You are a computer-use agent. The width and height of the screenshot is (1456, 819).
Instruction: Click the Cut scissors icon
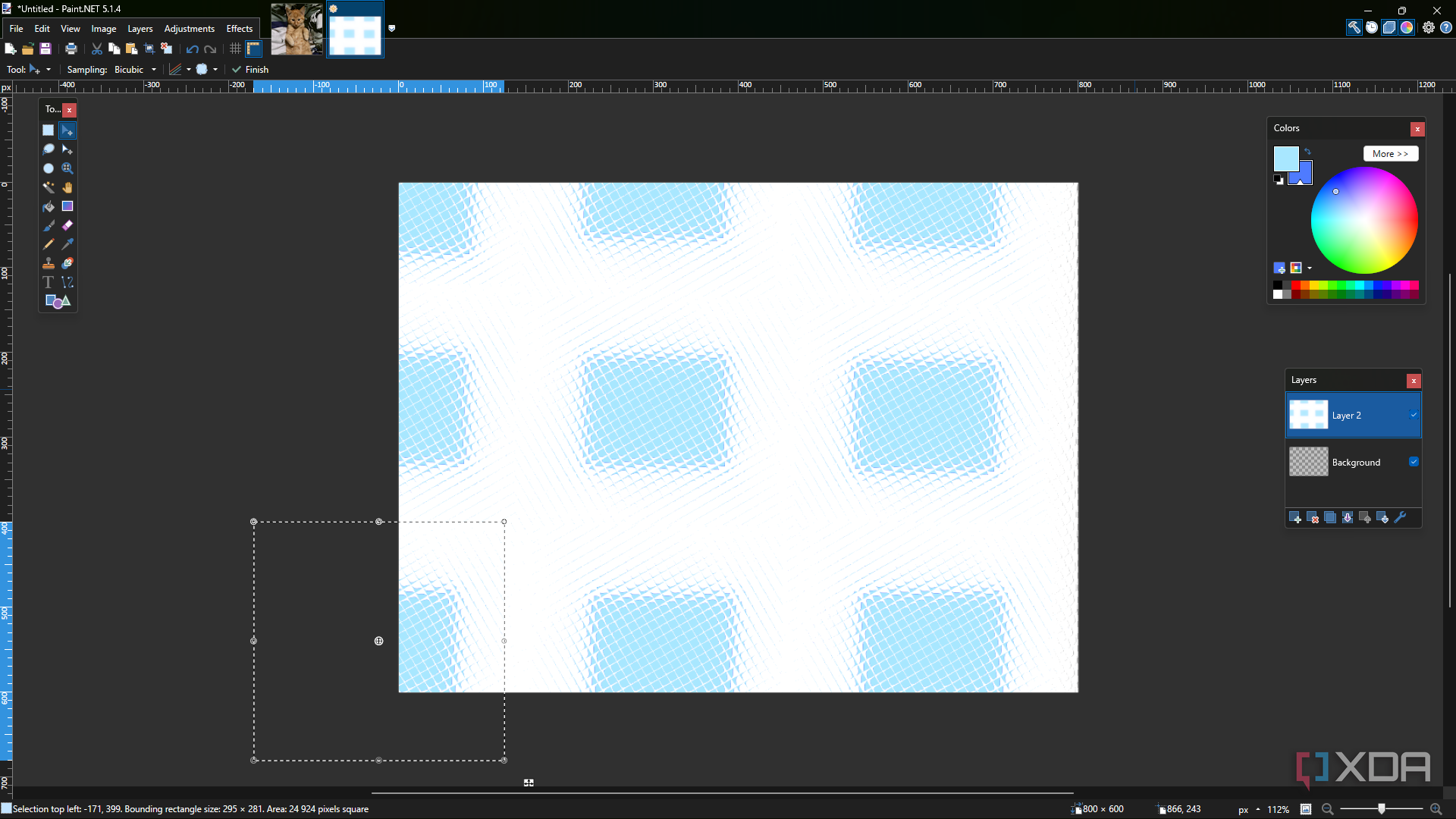point(97,49)
